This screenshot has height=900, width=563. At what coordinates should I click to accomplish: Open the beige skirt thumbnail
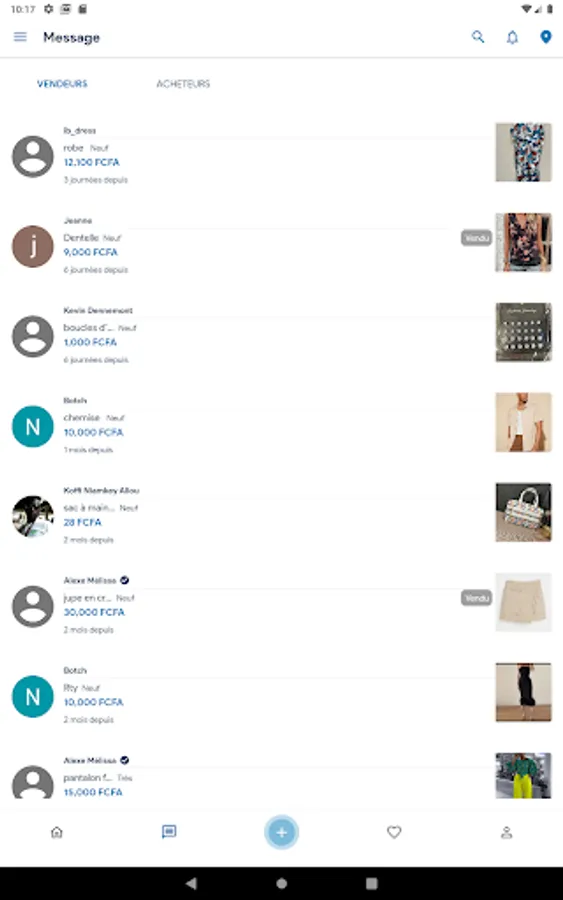pyautogui.click(x=523, y=602)
